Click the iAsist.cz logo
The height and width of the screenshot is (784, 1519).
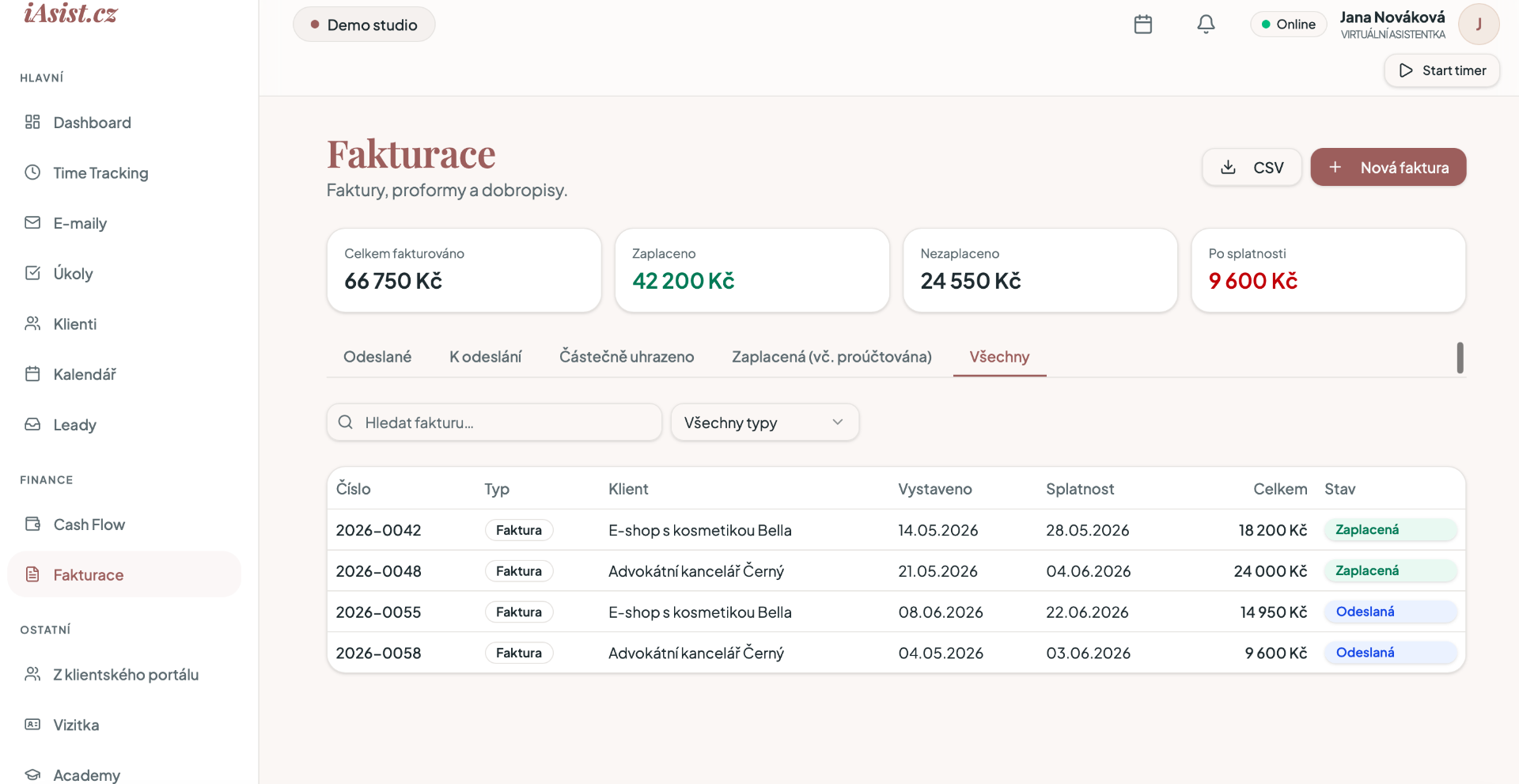(x=70, y=13)
